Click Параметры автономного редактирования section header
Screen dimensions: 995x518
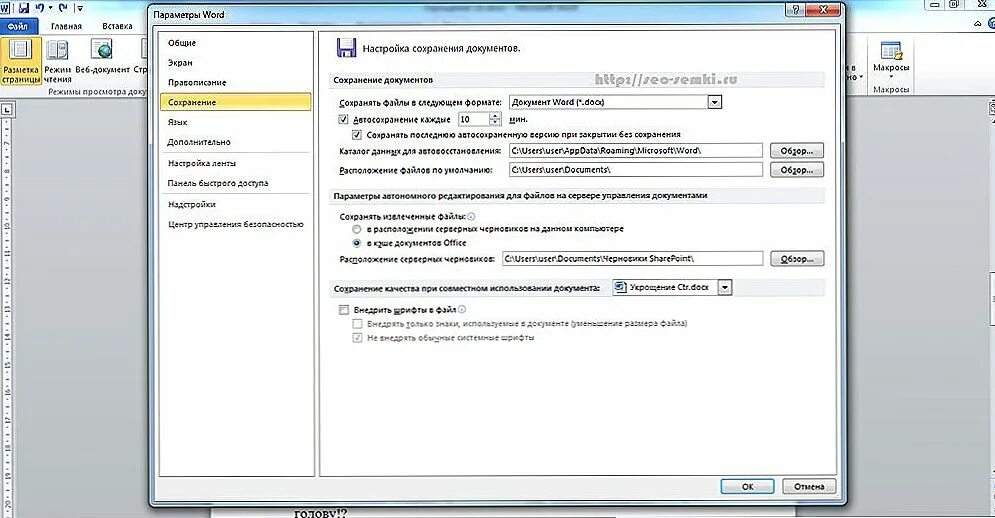coord(520,196)
